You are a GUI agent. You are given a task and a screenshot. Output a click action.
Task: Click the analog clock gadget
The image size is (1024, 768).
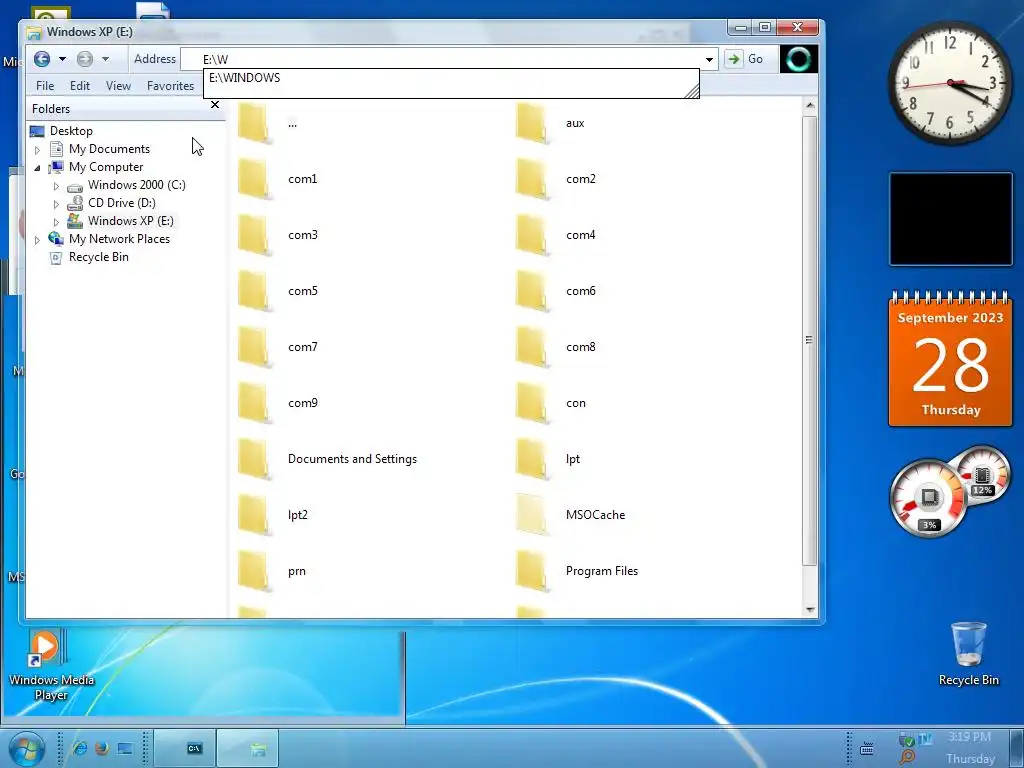950,82
